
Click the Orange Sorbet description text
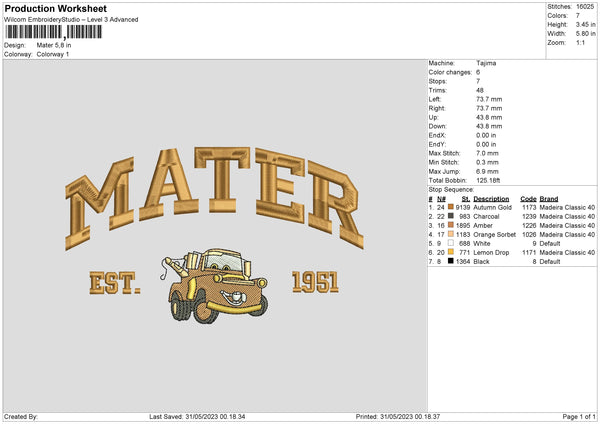pos(494,234)
